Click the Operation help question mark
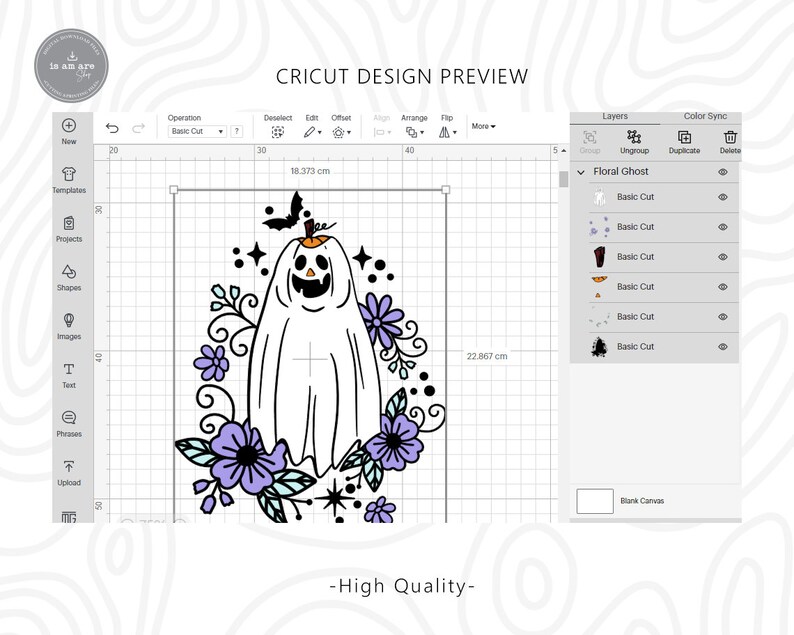This screenshot has height=635, width=794. pos(236,131)
